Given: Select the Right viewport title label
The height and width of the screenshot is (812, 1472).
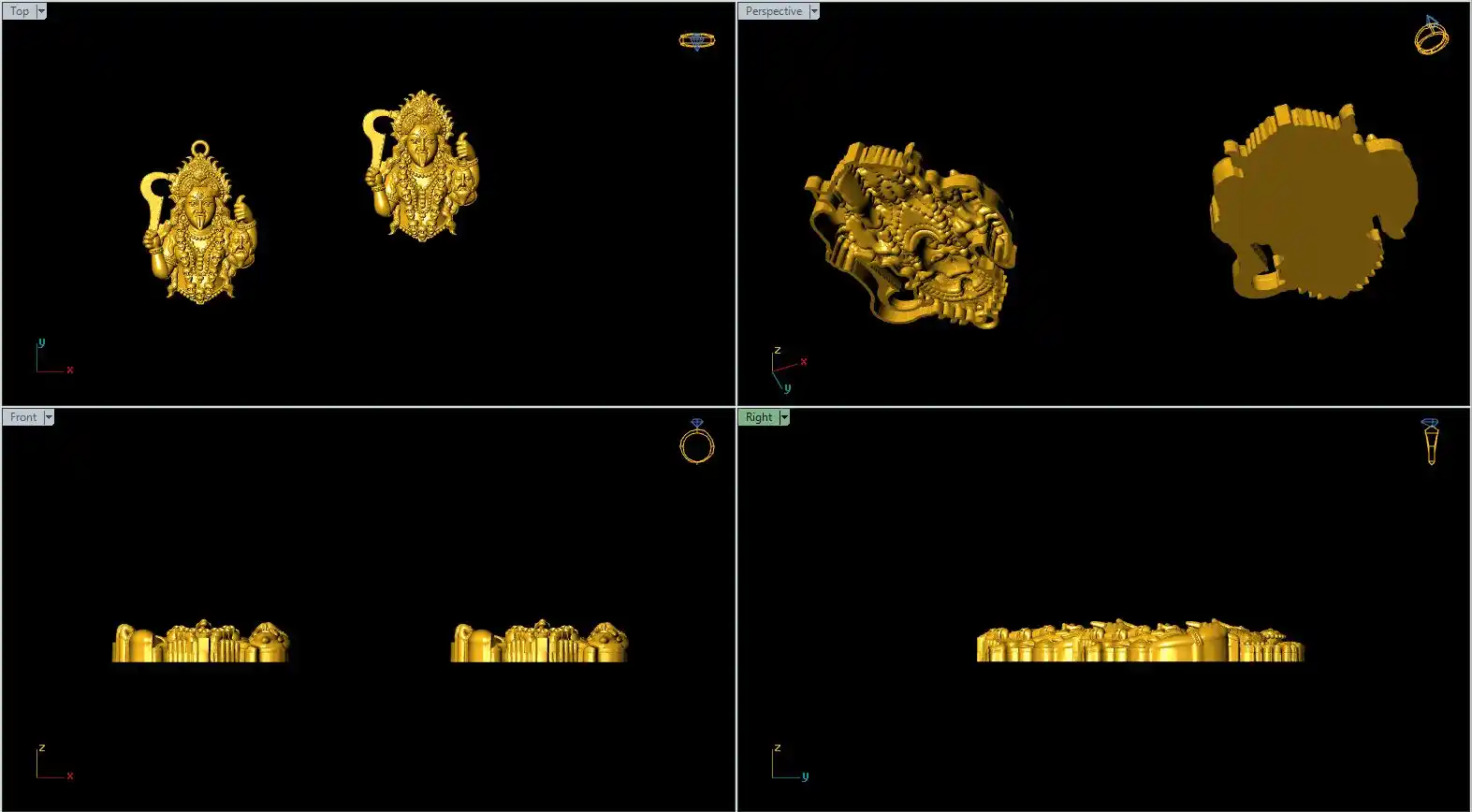Looking at the screenshot, I should point(759,417).
